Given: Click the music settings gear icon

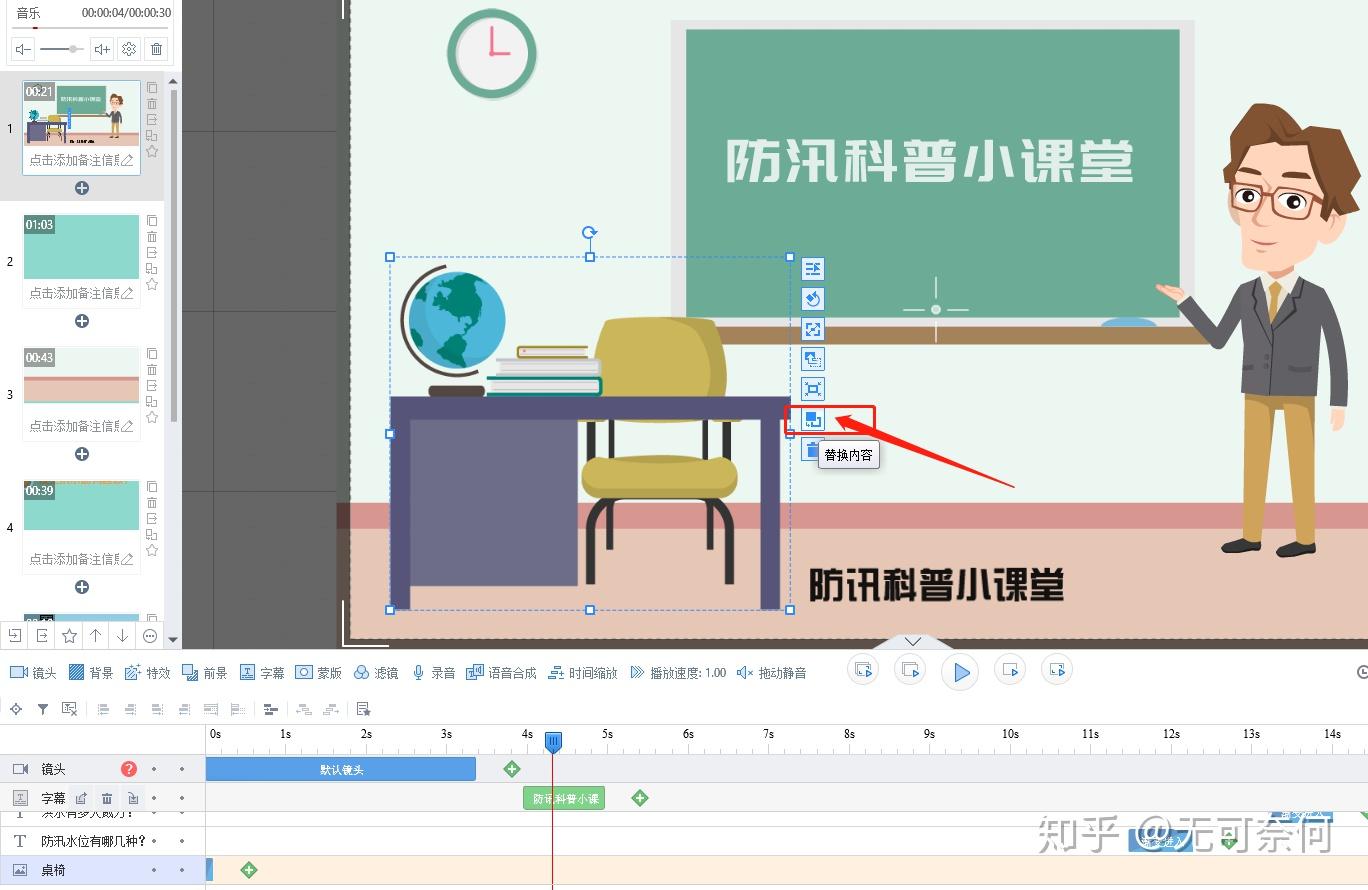Looking at the screenshot, I should [x=129, y=49].
